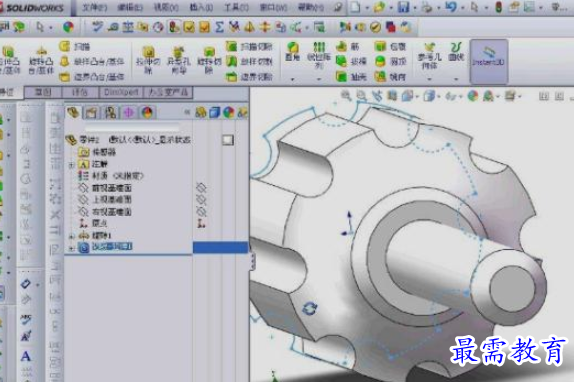Click the Revolved Boss 旋转凸台/基体 button
The height and width of the screenshot is (382, 574).
(x=41, y=60)
